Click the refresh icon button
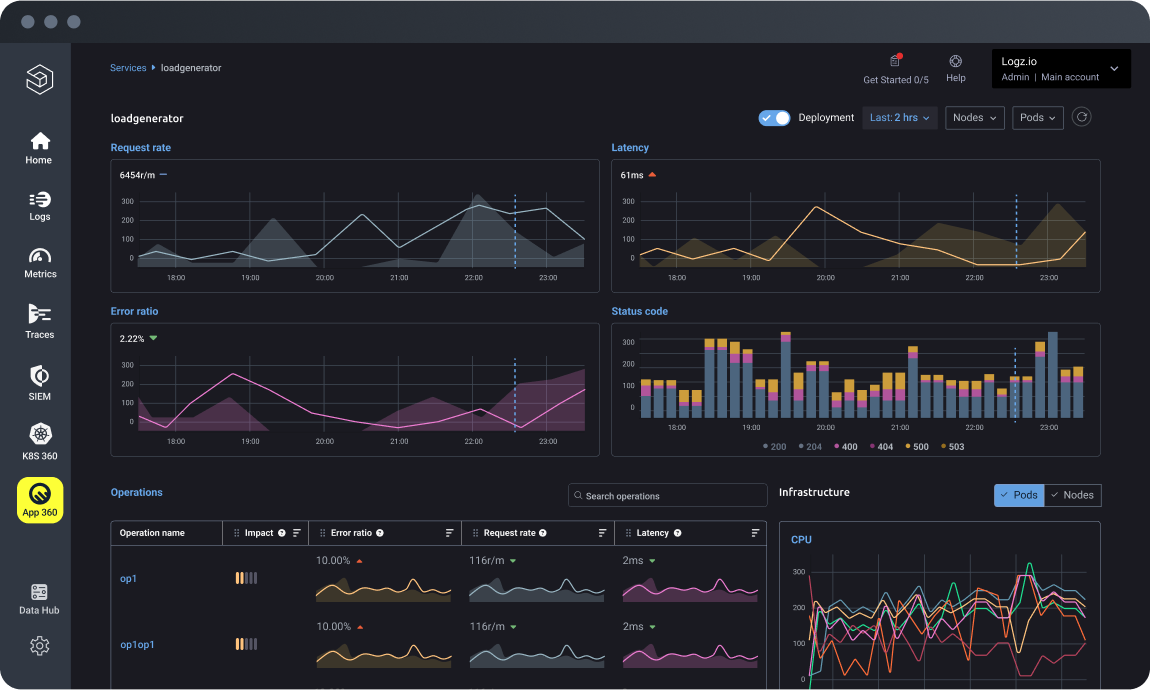1150x690 pixels. 1081,117
